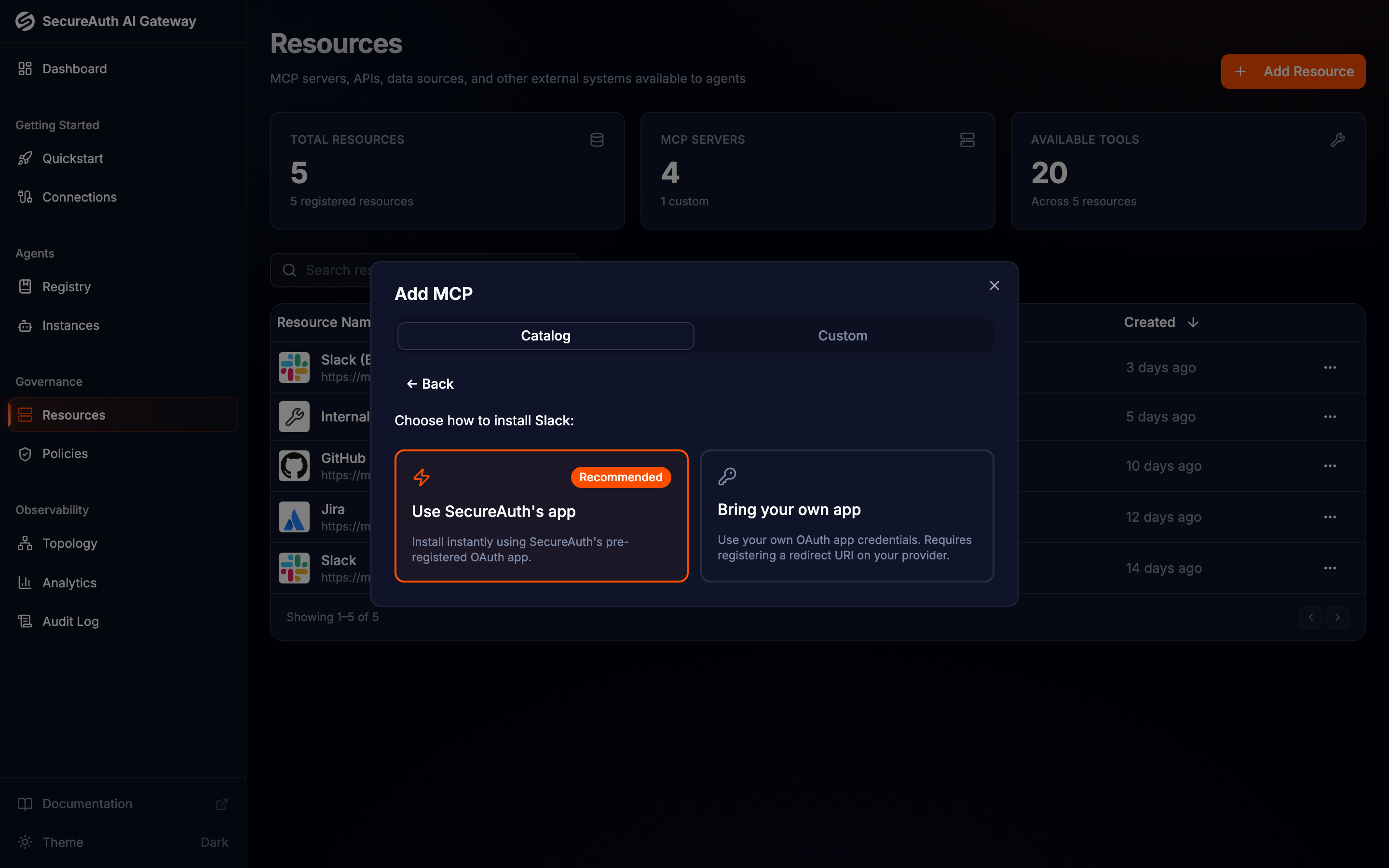Open Policies in the sidebar

tap(123, 453)
